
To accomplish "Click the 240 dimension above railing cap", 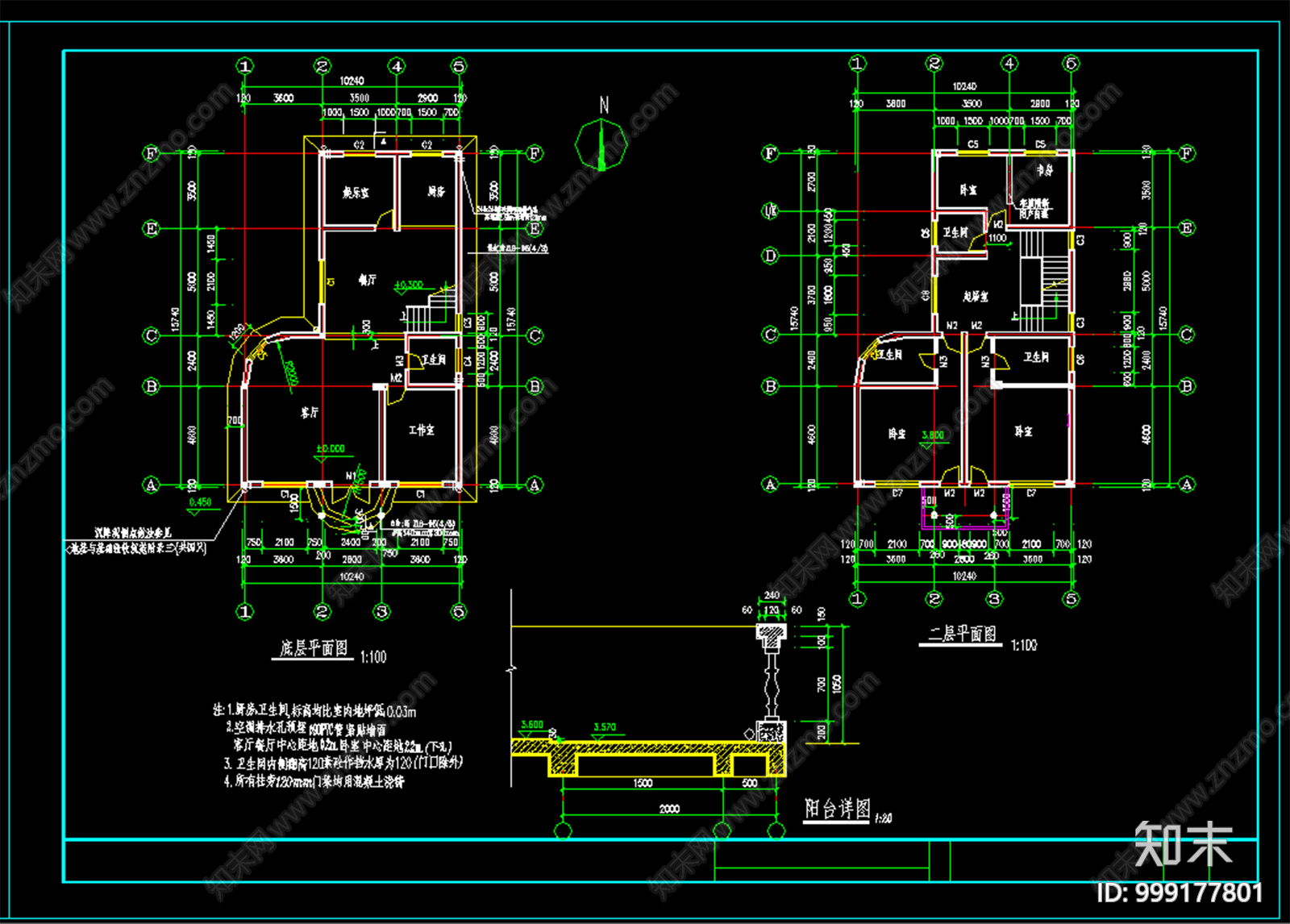I will [x=772, y=596].
